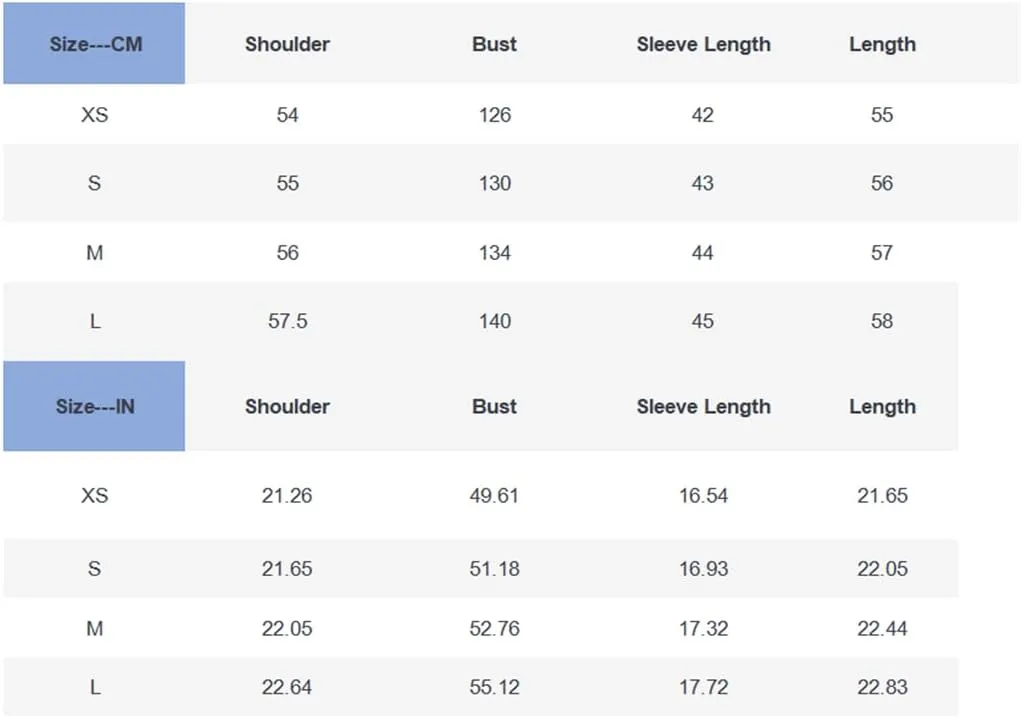Select the Bust header in CM table
This screenshot has width=1021, height=718.
(x=494, y=44)
